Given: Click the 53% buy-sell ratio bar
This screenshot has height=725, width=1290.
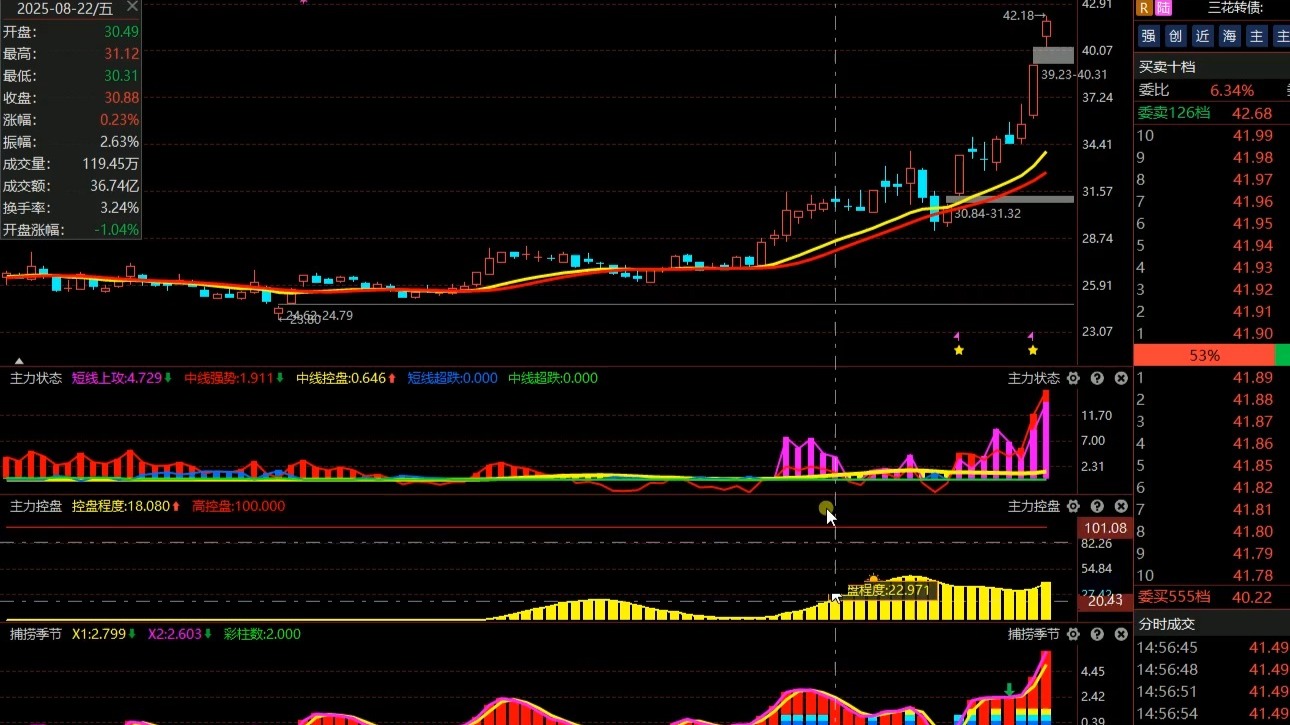Looking at the screenshot, I should coord(1204,355).
